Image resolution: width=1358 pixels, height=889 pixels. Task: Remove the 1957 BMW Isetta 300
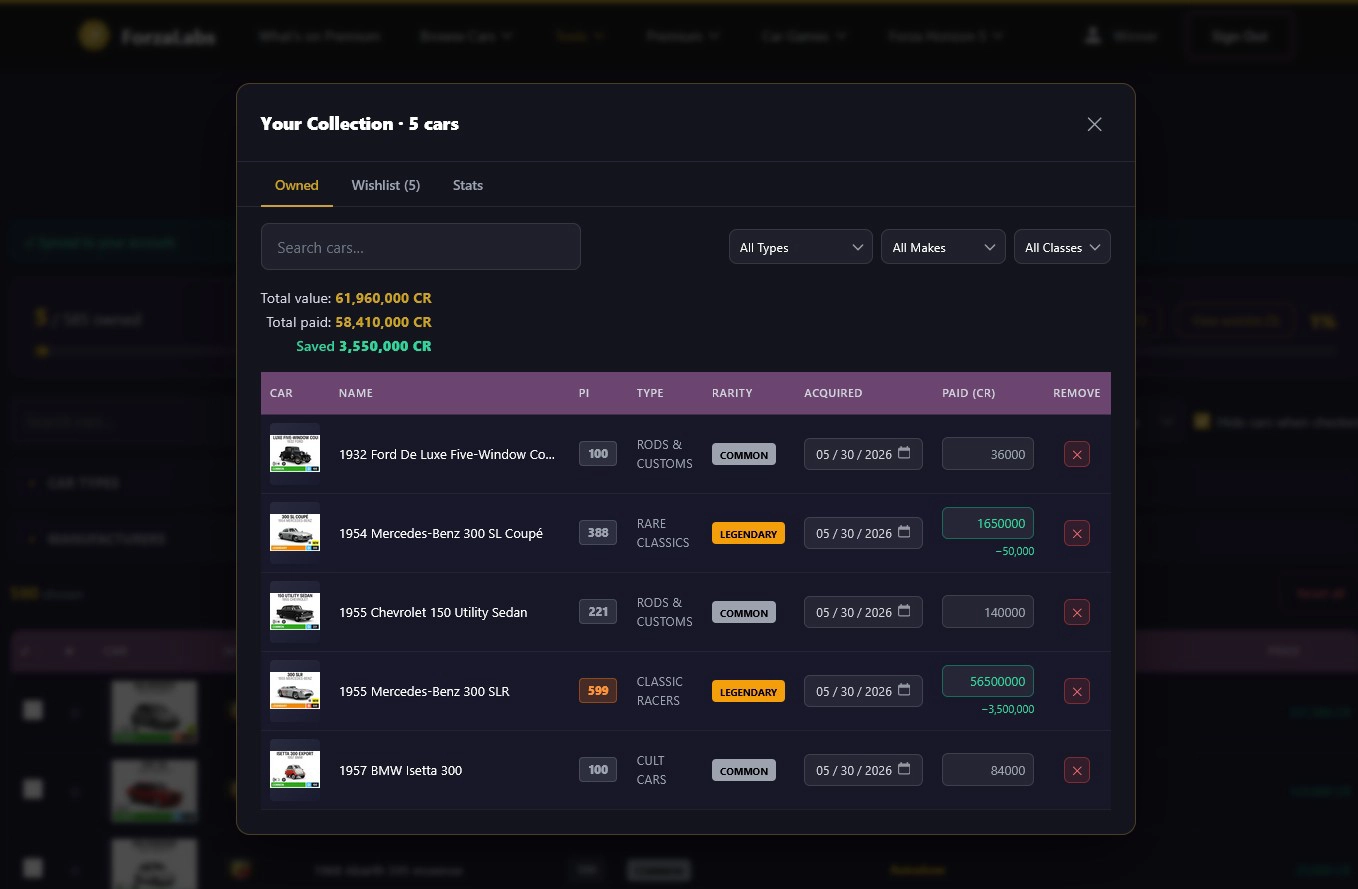(1077, 770)
